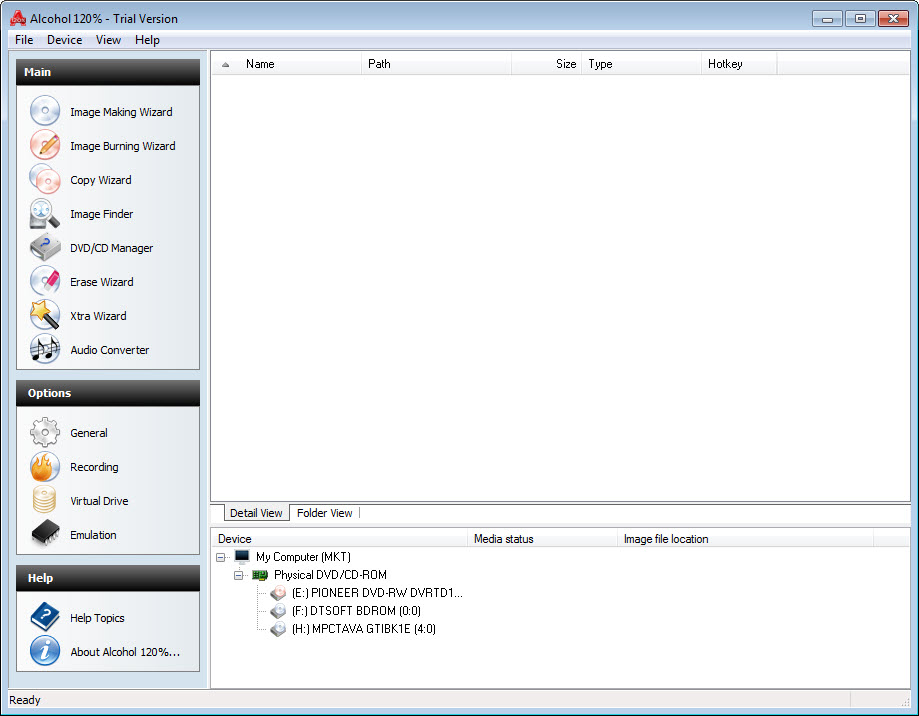The image size is (919, 716).
Task: Open the Device menu
Action: [64, 40]
